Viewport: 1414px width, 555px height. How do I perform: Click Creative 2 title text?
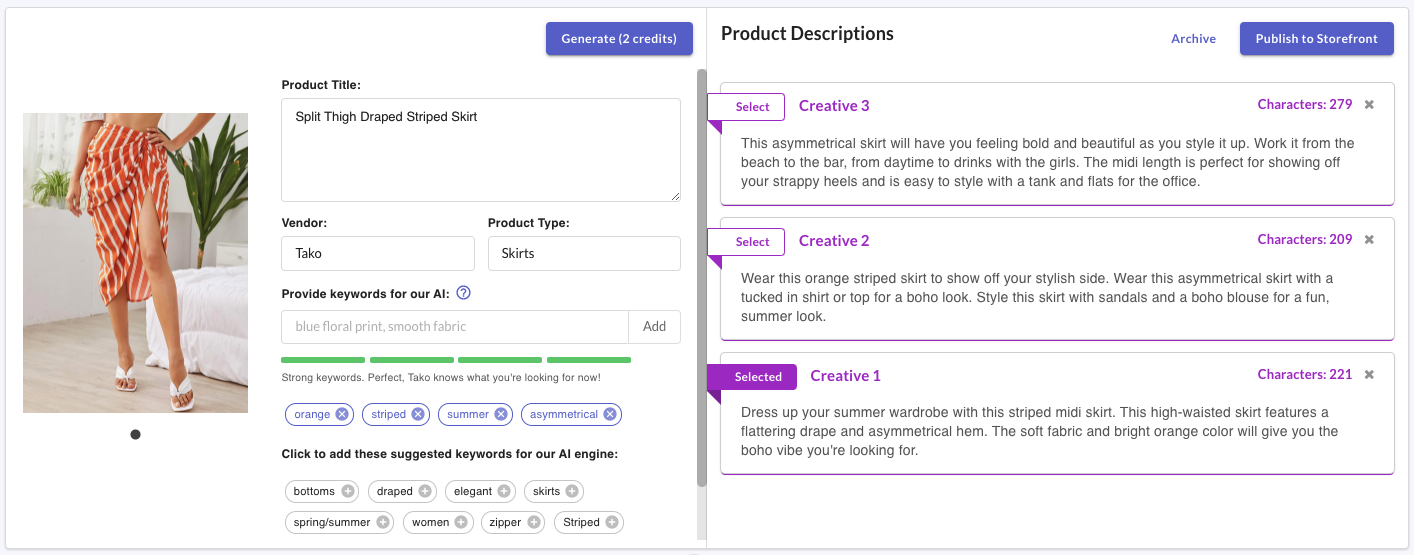click(834, 241)
